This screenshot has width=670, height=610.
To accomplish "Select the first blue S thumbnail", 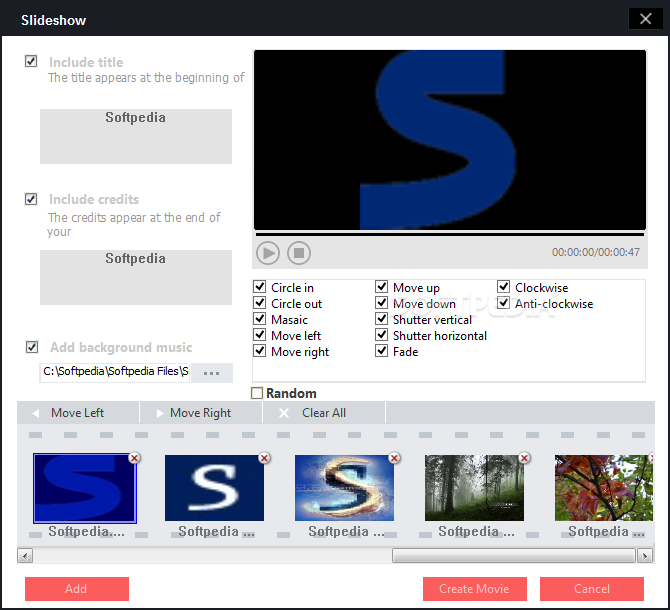I will pos(85,488).
